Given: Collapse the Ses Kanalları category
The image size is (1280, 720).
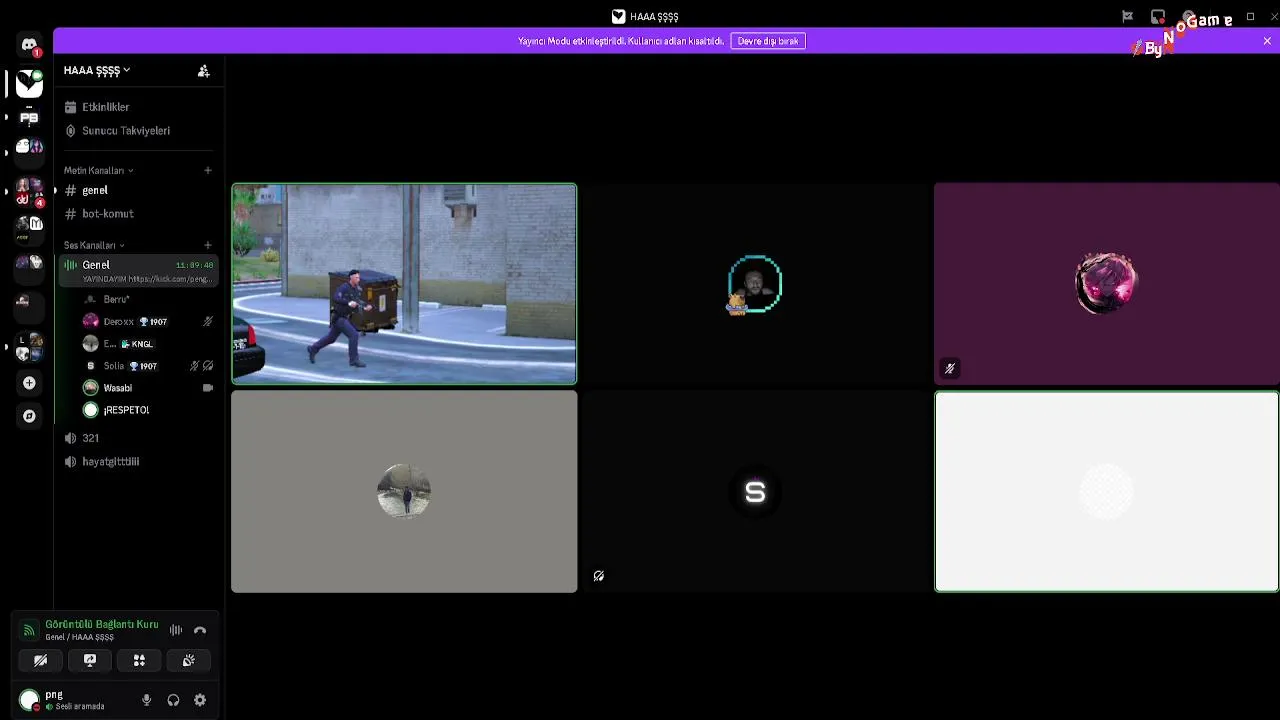Looking at the screenshot, I should [94, 245].
